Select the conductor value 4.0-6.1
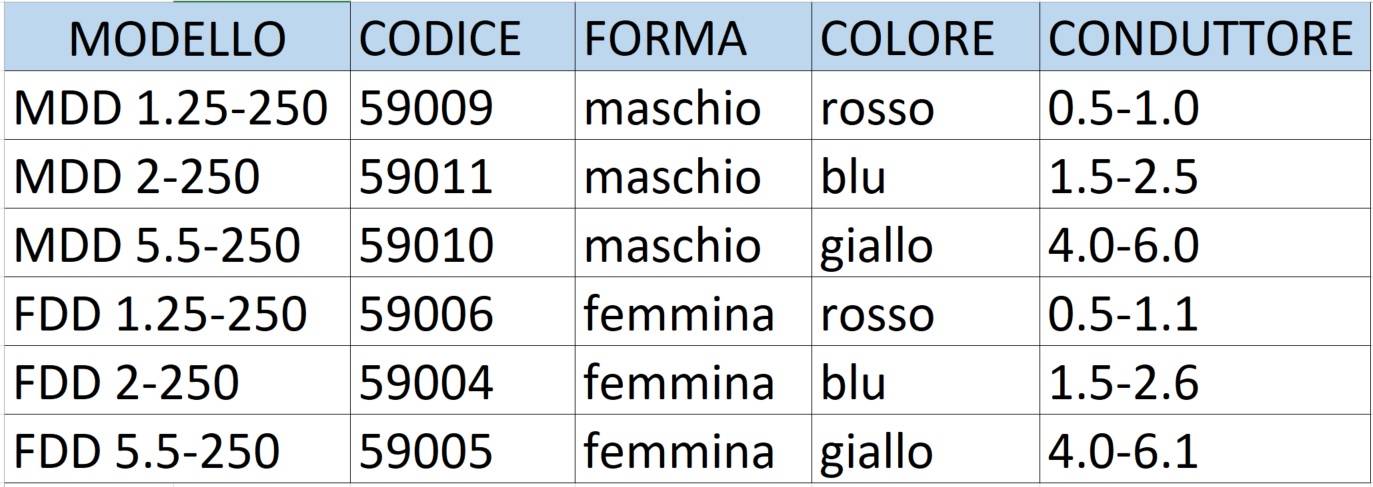 1205,451
